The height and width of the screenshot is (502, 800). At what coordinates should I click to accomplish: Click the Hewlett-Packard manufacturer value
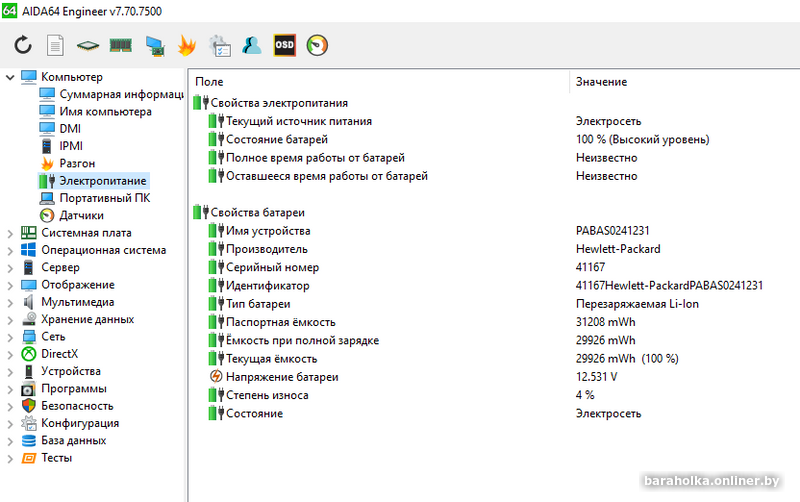coord(618,249)
